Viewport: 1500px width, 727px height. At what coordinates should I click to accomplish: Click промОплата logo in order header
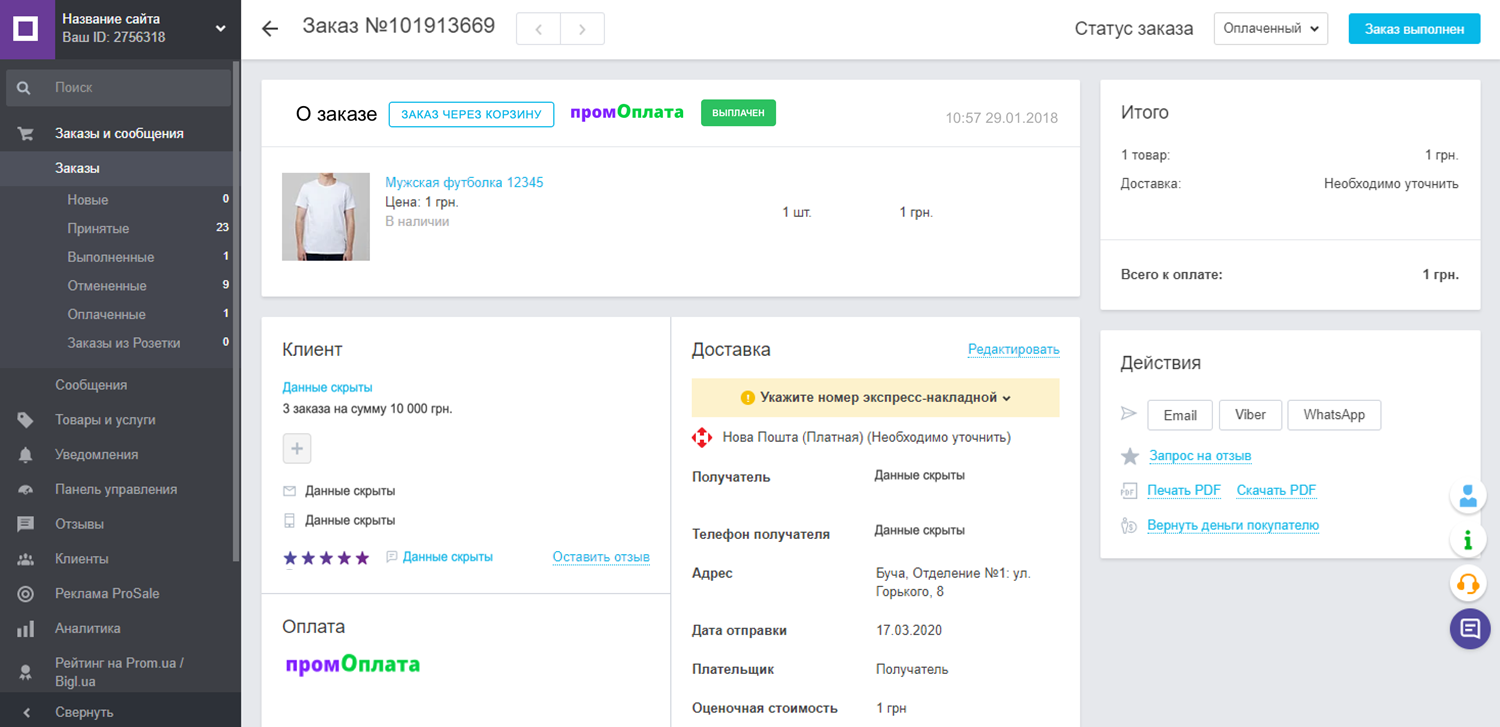(x=627, y=112)
